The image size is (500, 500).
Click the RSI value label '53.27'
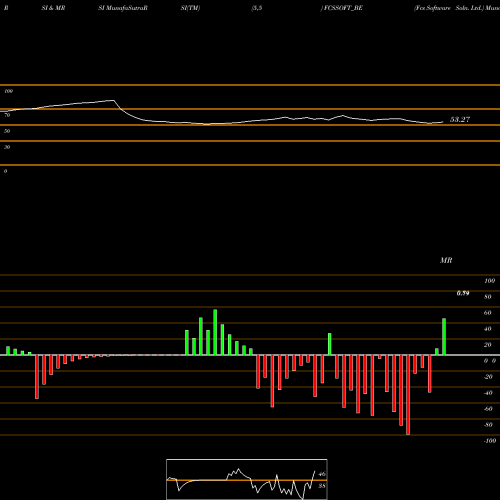click(460, 119)
